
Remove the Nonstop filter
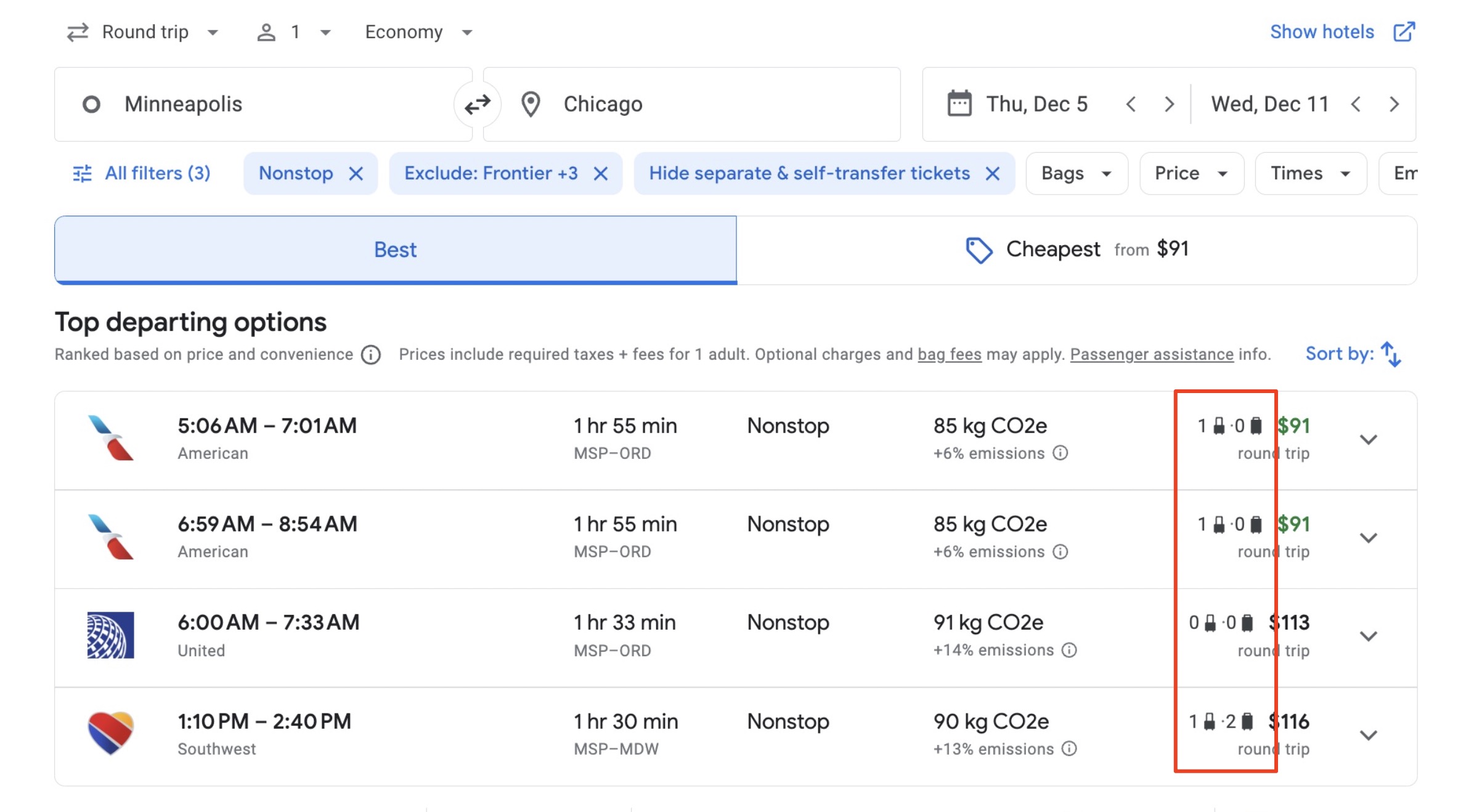[x=356, y=173]
